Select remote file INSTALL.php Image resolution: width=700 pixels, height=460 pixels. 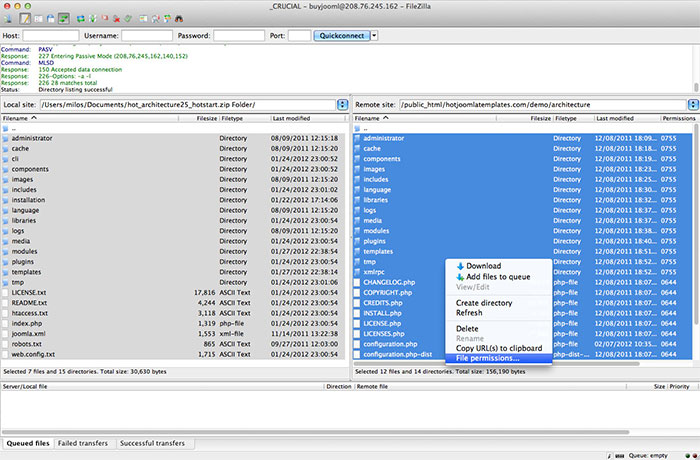click(x=382, y=313)
